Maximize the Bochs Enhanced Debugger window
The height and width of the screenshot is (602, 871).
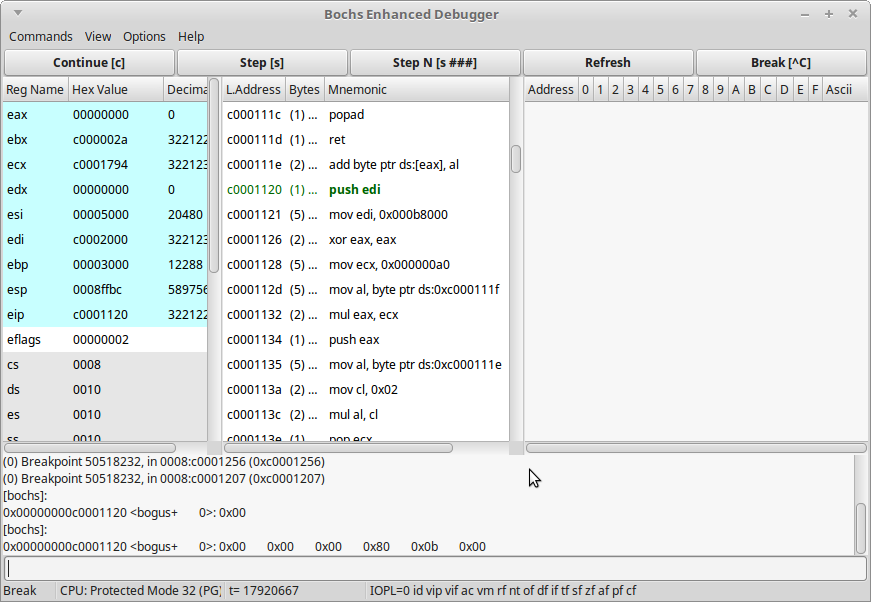point(829,14)
